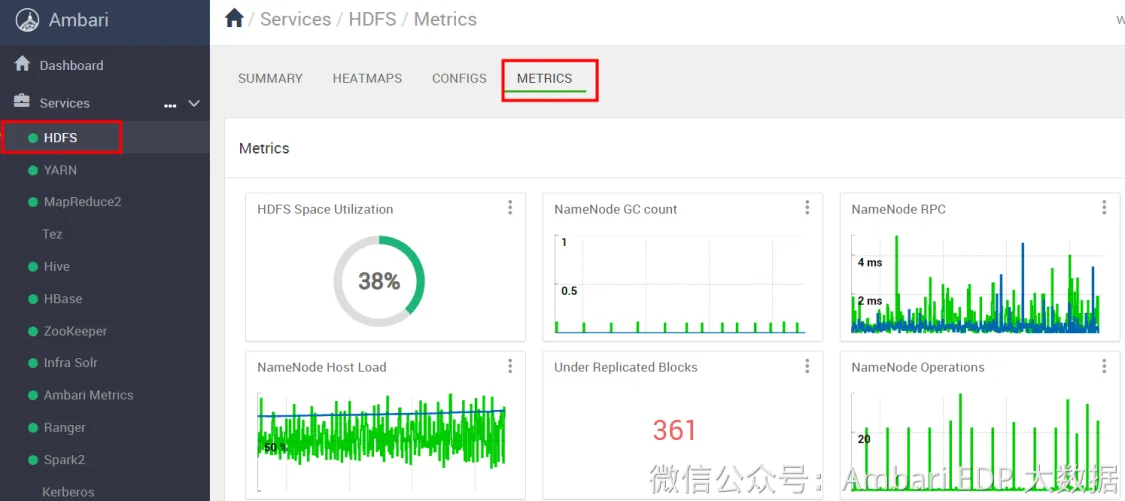Click the NameNode Host Load chart
Screen dimensions: 1125x501
pos(382,440)
